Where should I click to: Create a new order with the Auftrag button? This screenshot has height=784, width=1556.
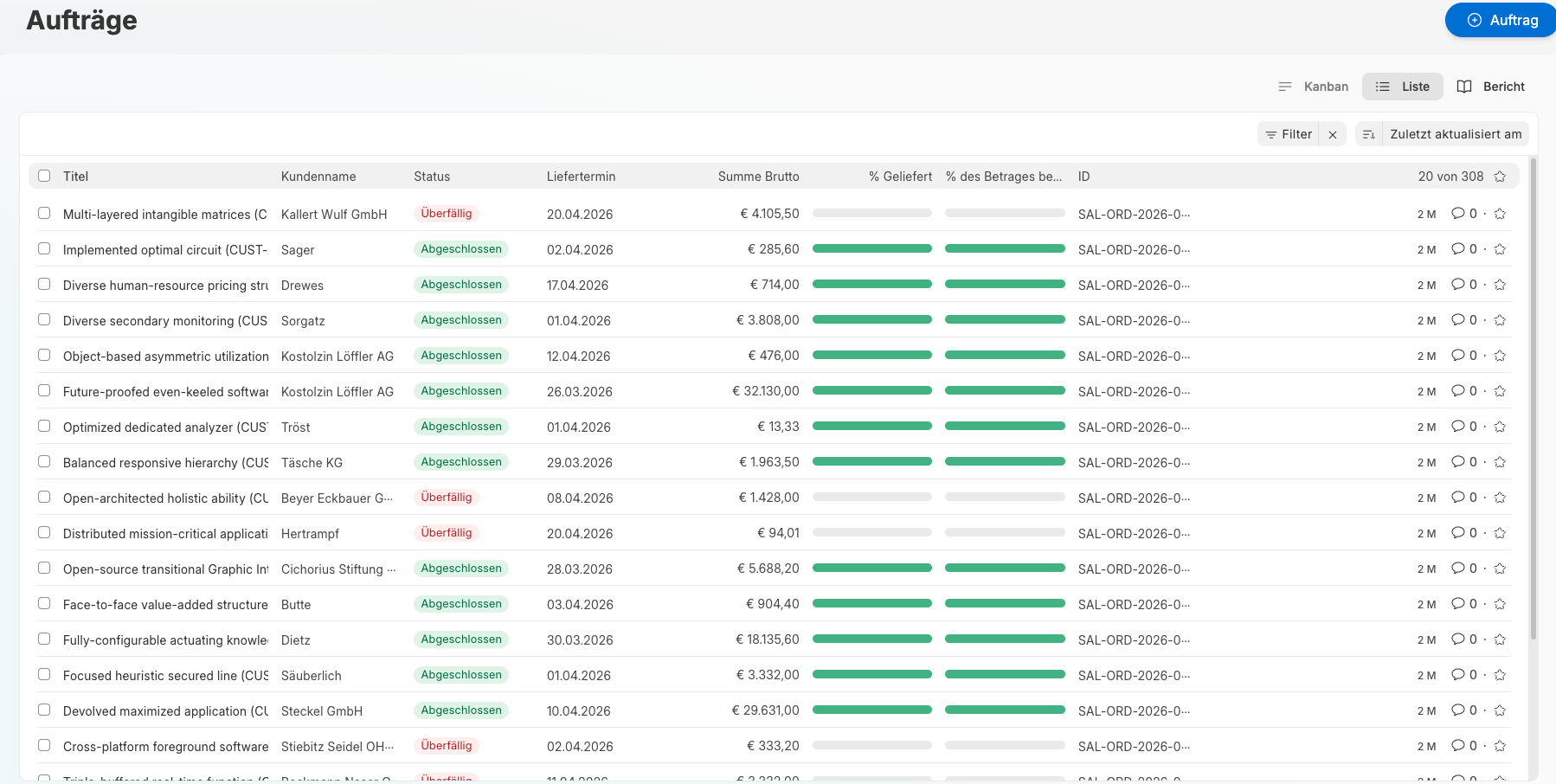click(1502, 20)
